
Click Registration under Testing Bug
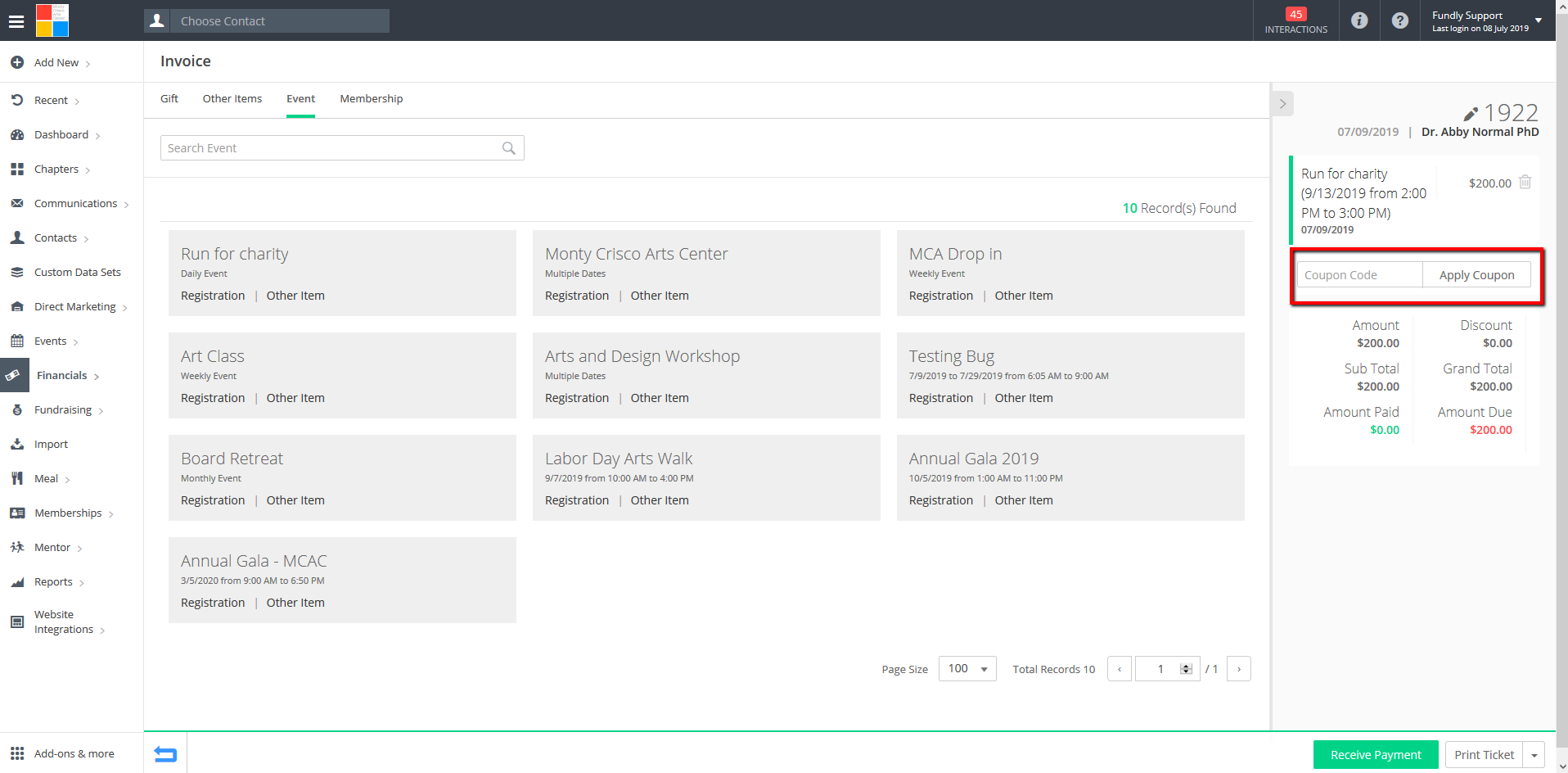(x=941, y=398)
